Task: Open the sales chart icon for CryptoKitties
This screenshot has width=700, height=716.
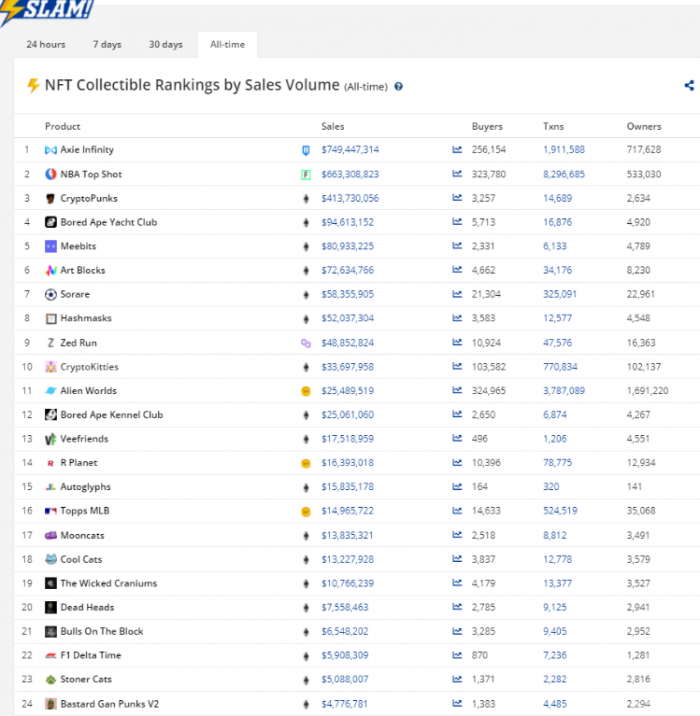Action: pos(457,366)
